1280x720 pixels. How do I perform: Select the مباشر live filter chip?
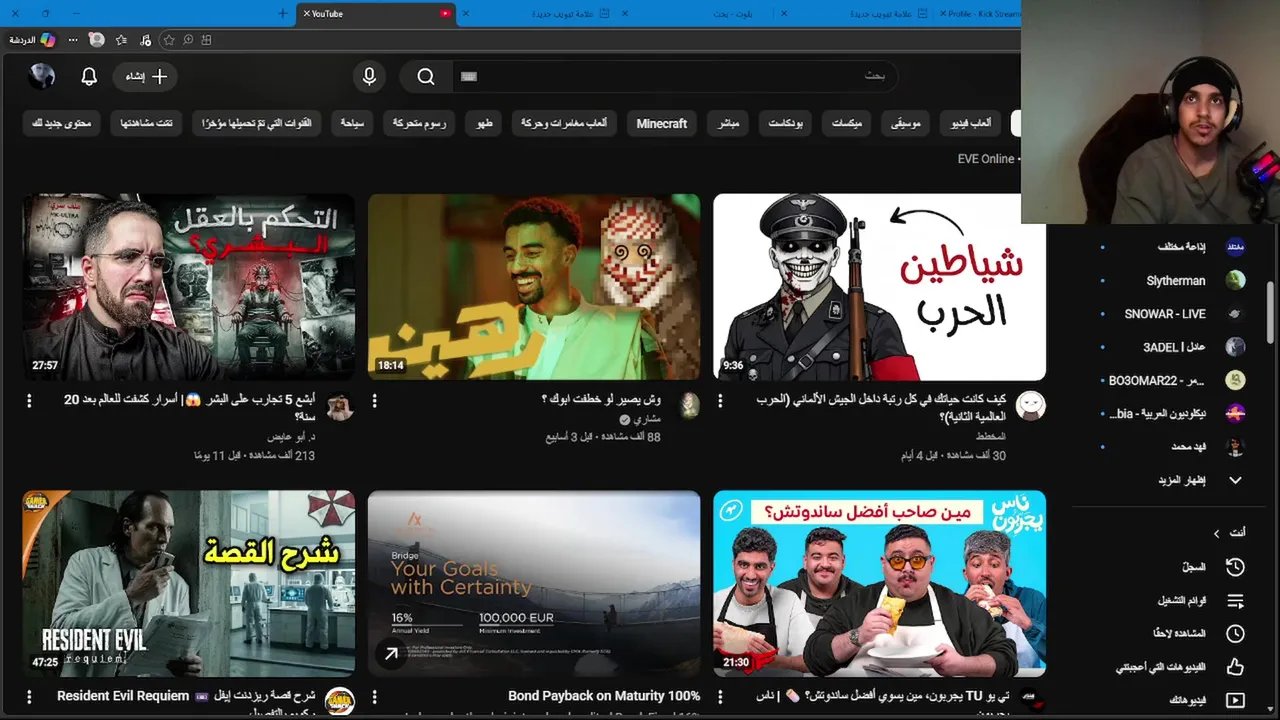[728, 123]
